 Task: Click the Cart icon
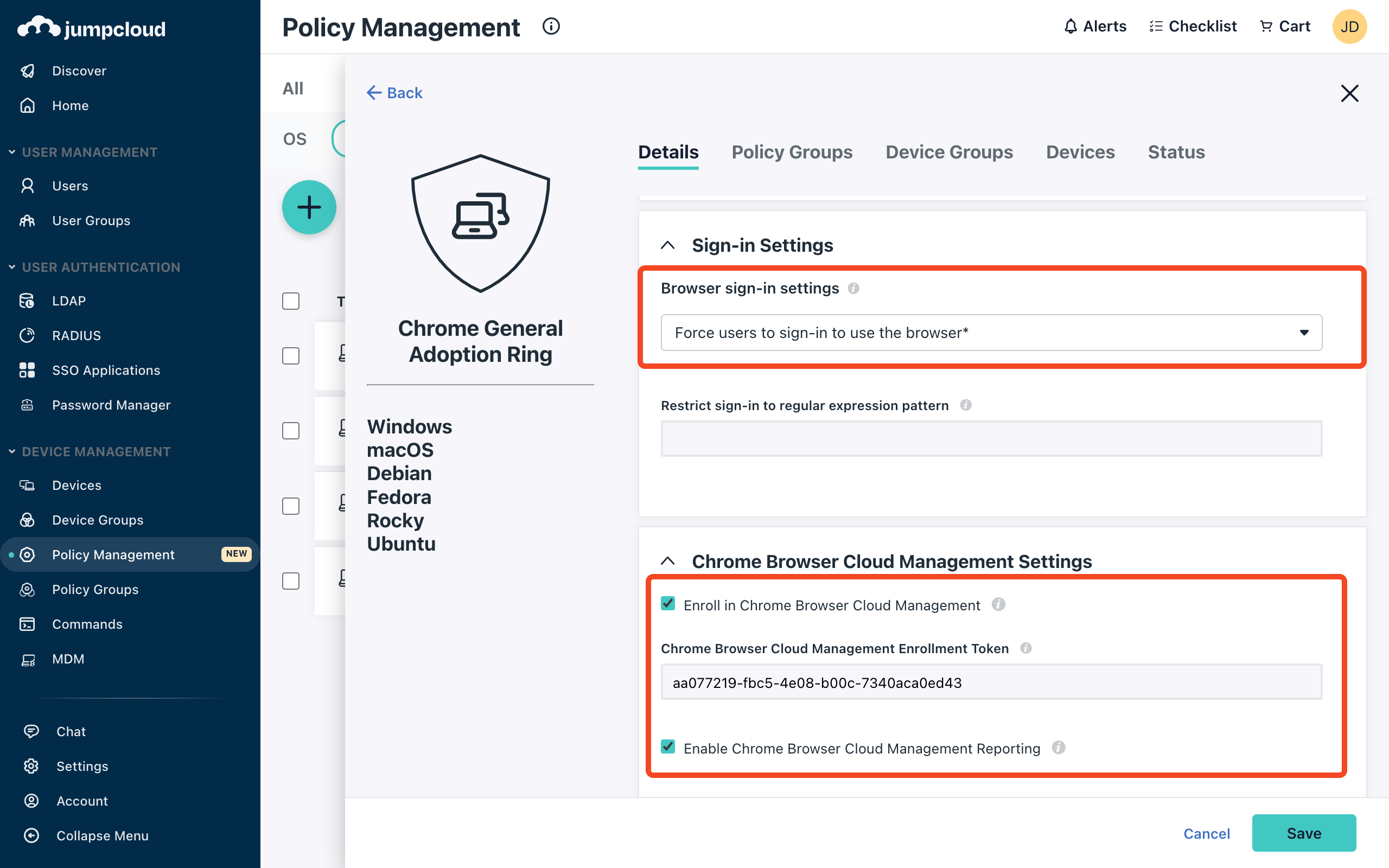tap(1266, 27)
